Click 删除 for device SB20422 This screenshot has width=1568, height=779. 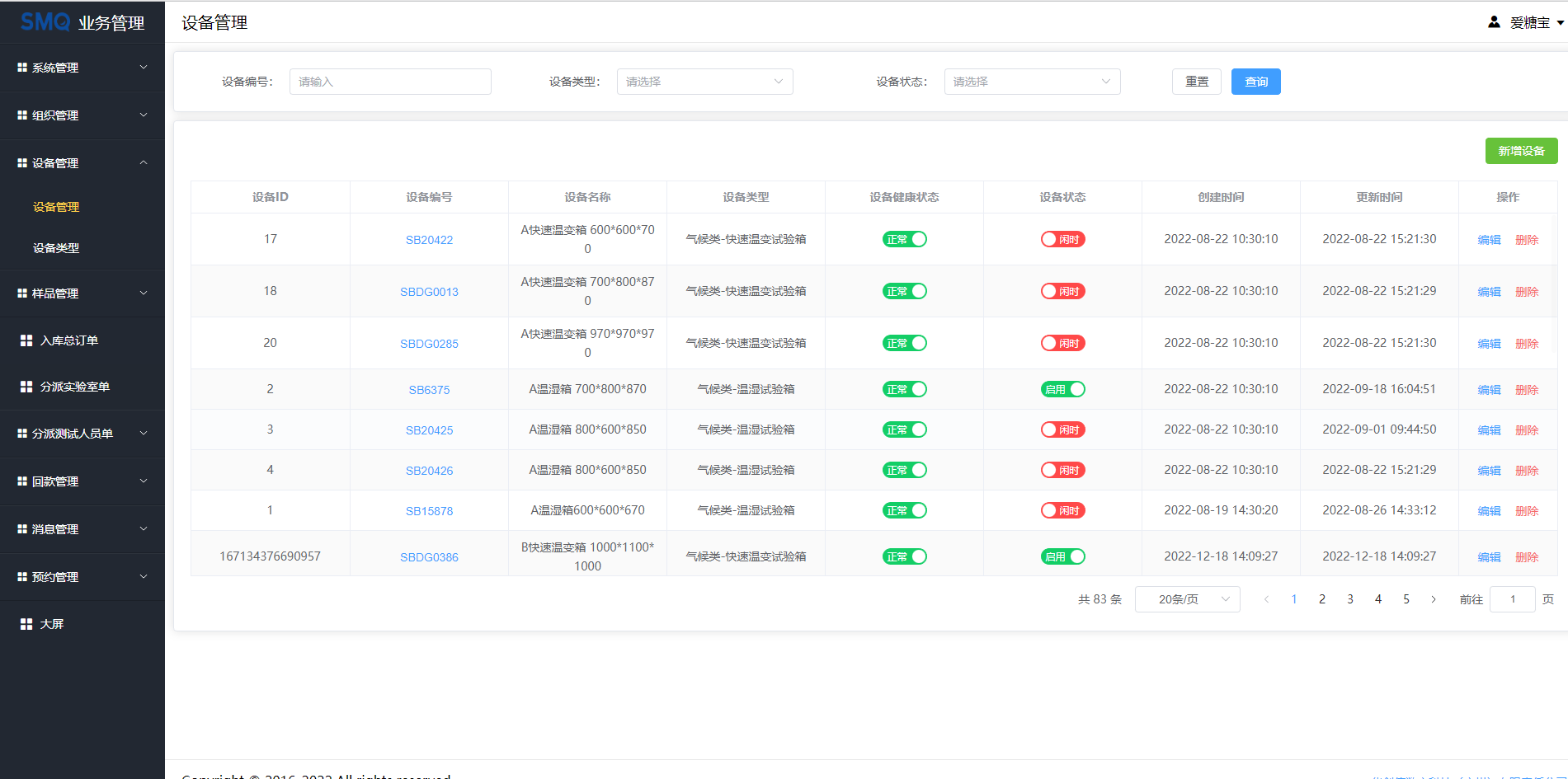pos(1528,240)
